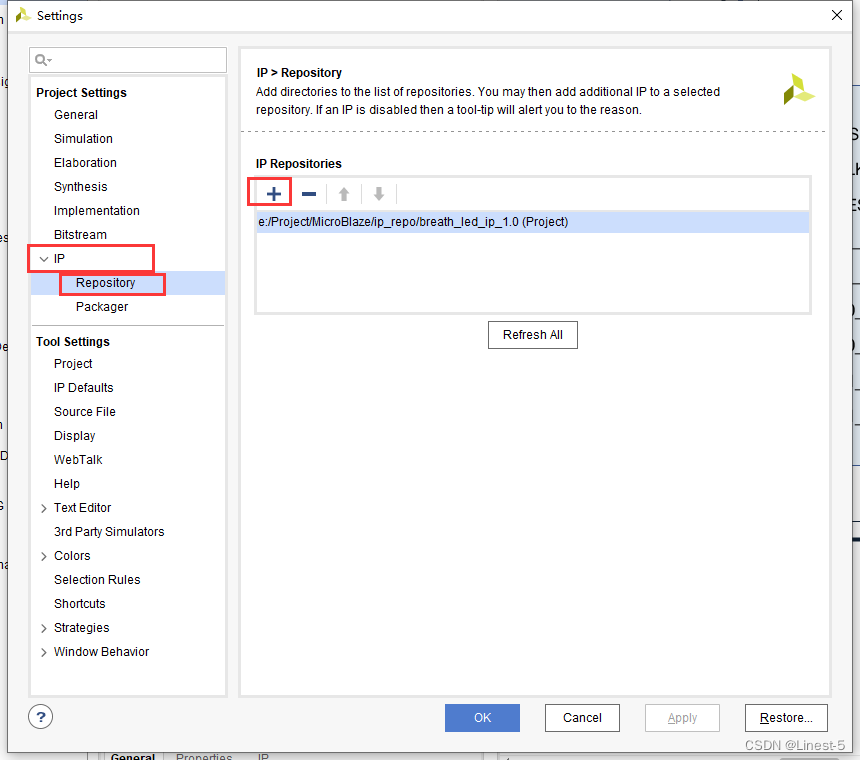This screenshot has width=860, height=760.
Task: Select Bitstream settings
Action: tap(80, 235)
